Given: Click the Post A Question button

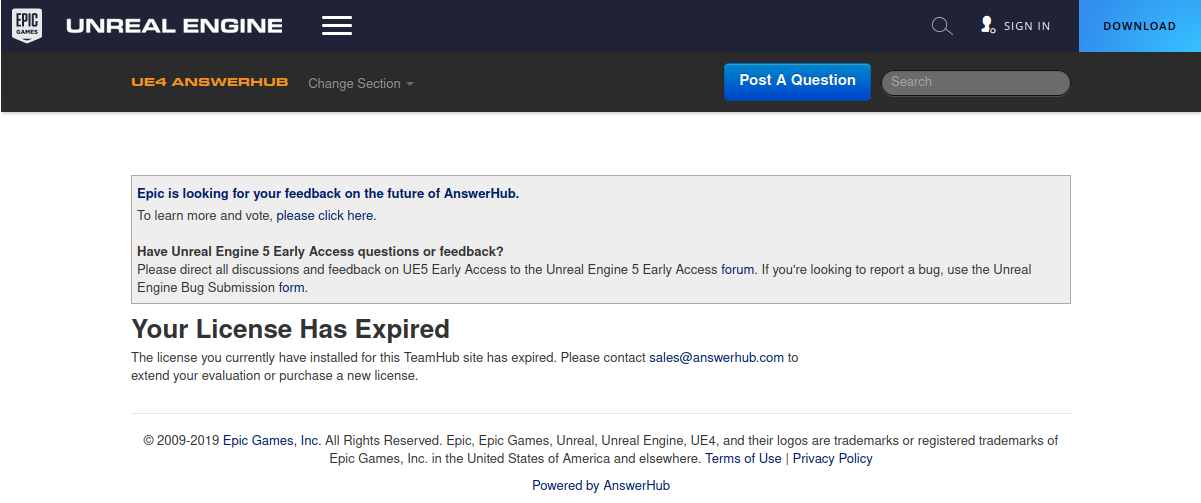Looking at the screenshot, I should [797, 81].
